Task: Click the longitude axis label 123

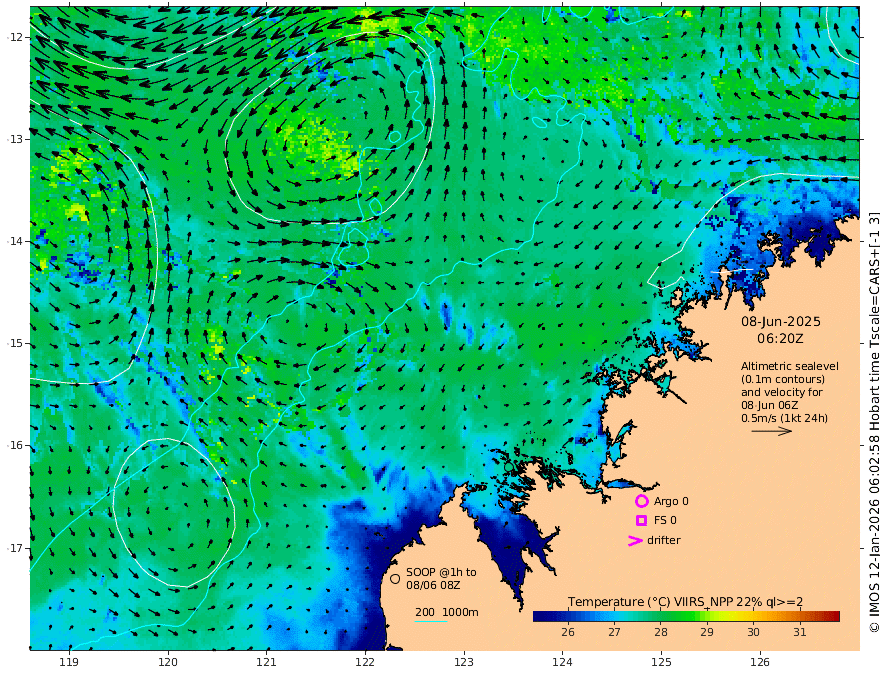Action: click(464, 662)
